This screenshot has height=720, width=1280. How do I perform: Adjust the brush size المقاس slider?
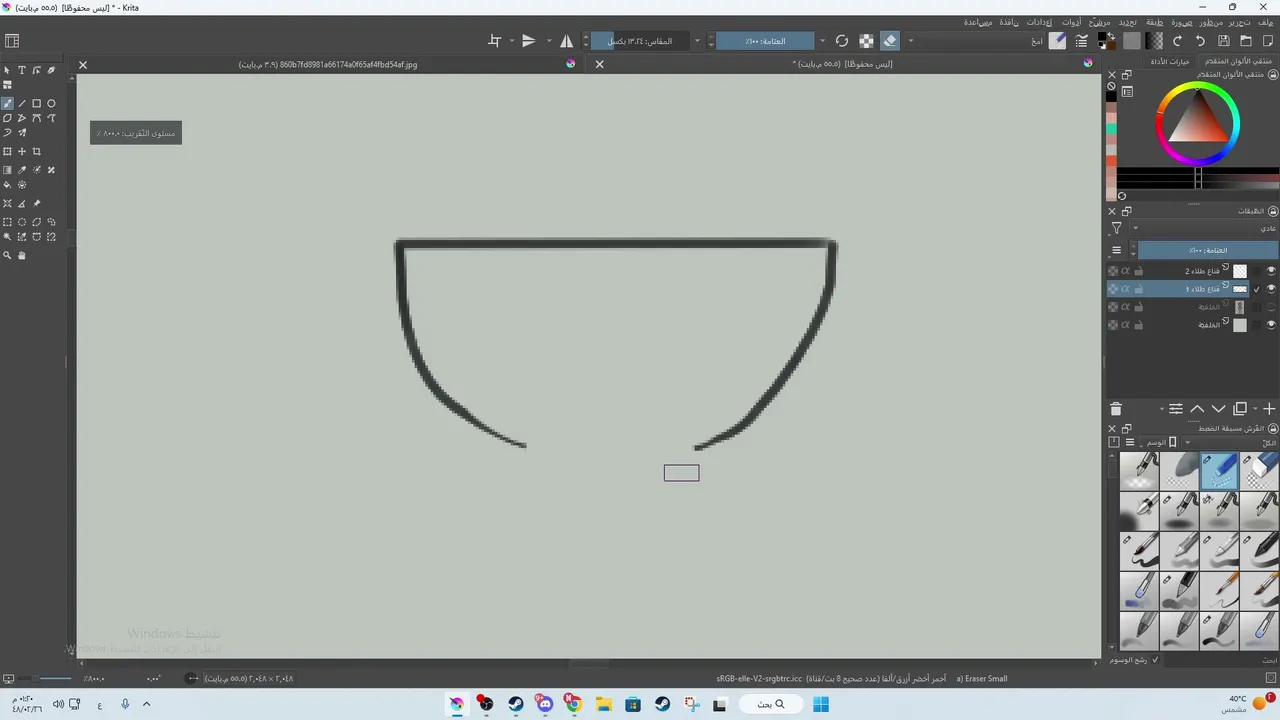(x=640, y=41)
